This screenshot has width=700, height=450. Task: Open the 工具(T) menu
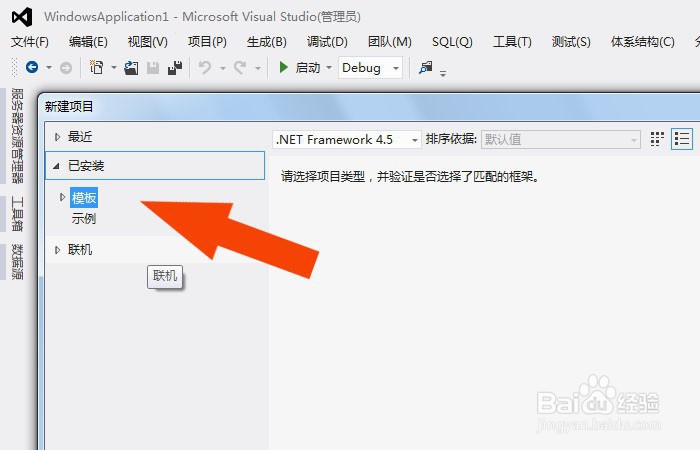512,42
